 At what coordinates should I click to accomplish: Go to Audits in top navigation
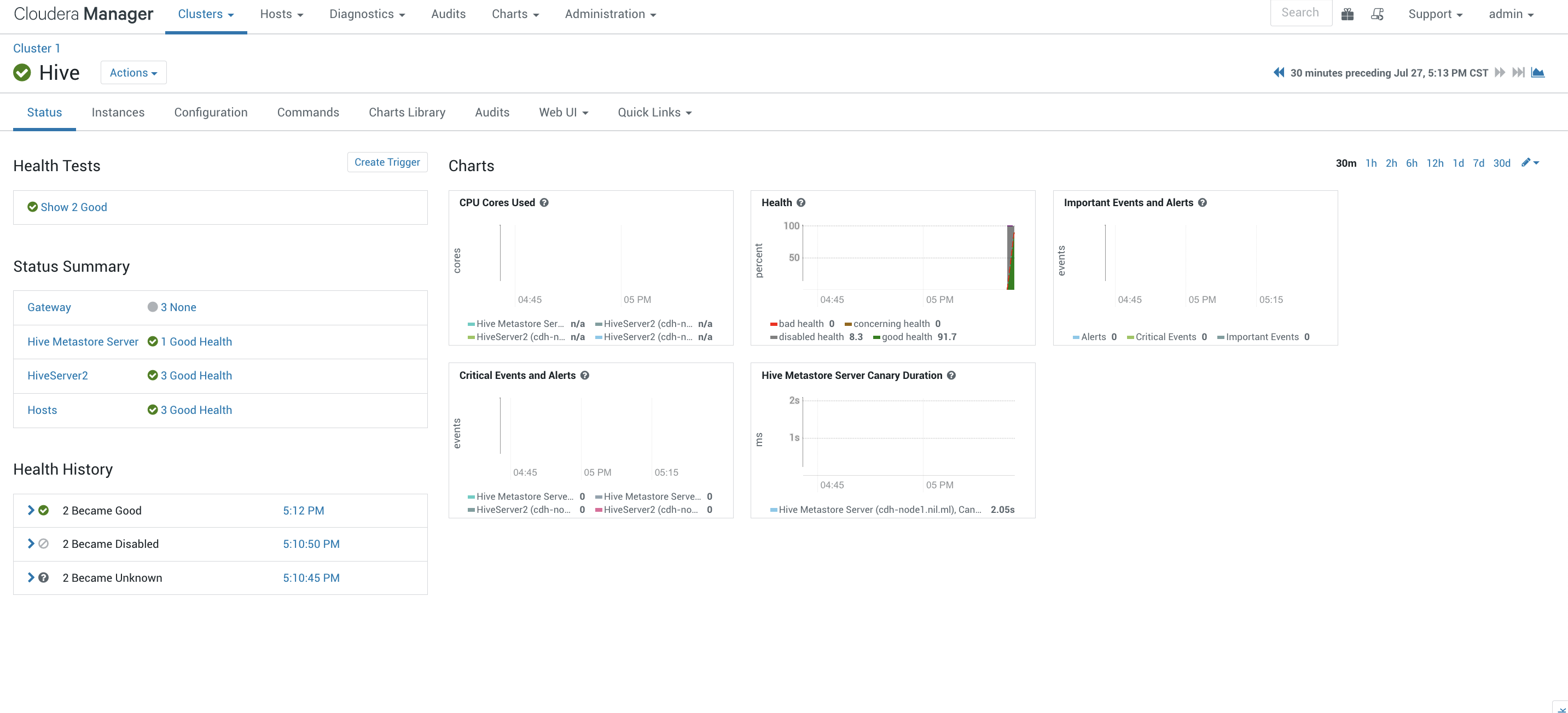pos(448,14)
